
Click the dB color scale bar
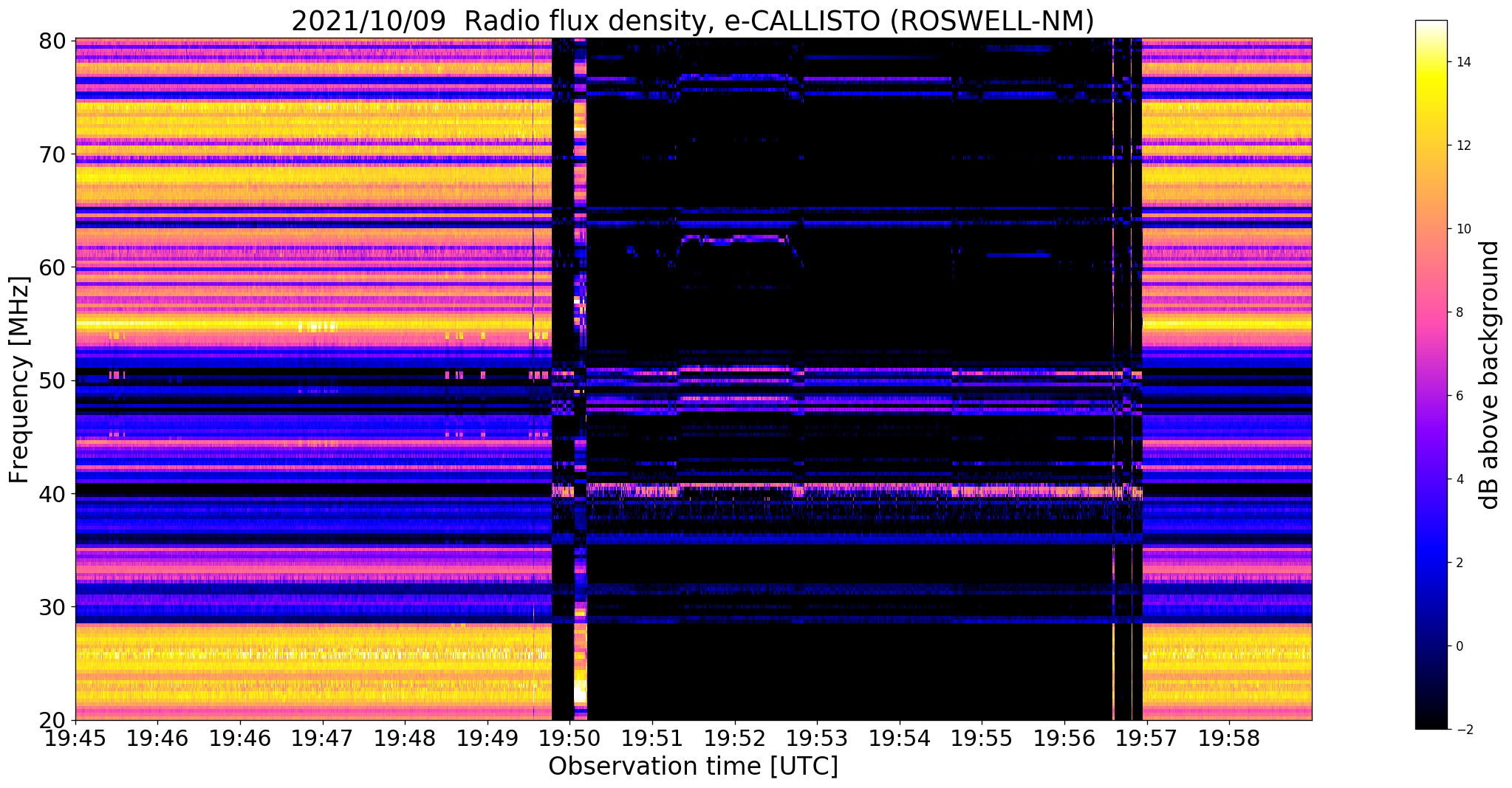pyautogui.click(x=1431, y=374)
